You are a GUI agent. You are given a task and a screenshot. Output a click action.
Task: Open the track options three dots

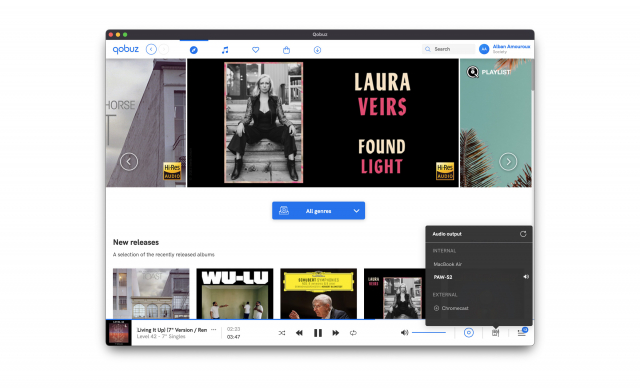213,330
